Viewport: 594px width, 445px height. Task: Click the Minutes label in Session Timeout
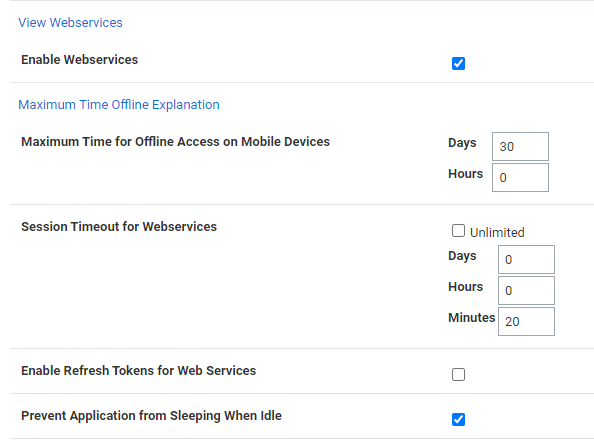(x=472, y=317)
